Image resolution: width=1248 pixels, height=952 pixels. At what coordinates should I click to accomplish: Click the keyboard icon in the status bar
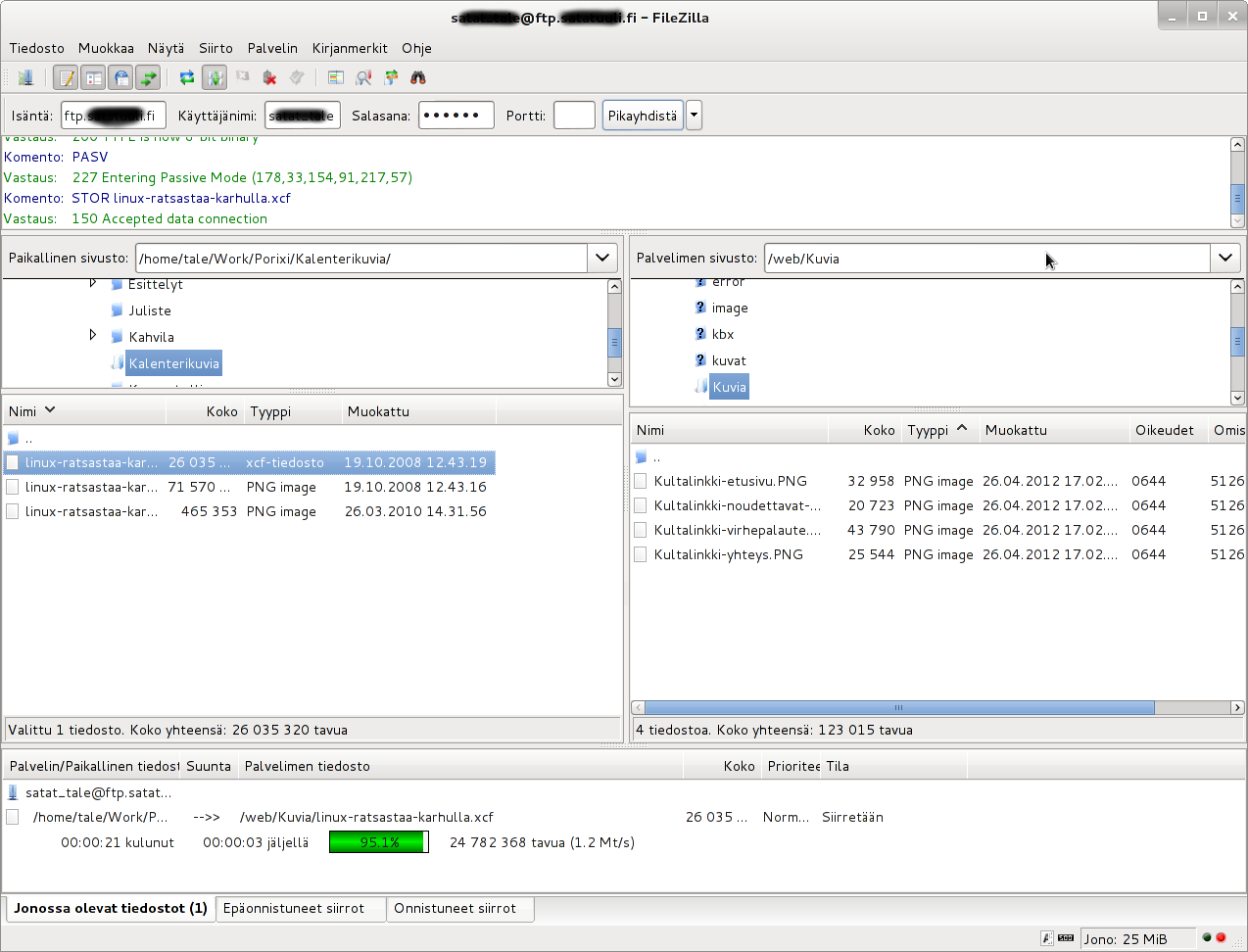(x=1066, y=938)
